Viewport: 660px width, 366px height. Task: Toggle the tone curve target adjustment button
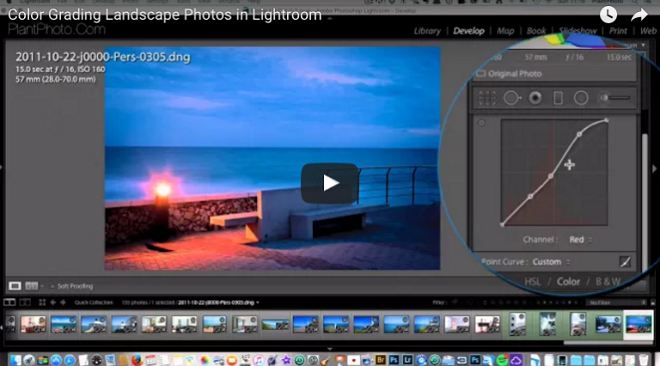pos(482,123)
